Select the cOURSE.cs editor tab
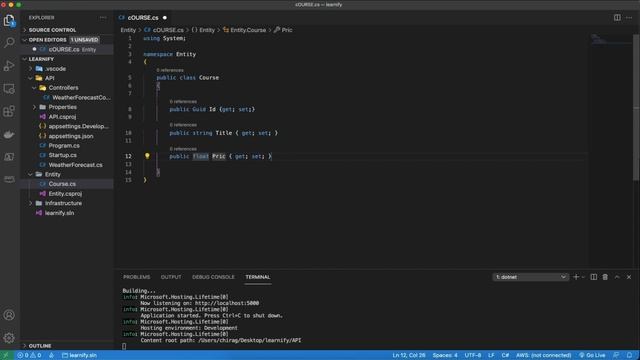 (x=142, y=18)
